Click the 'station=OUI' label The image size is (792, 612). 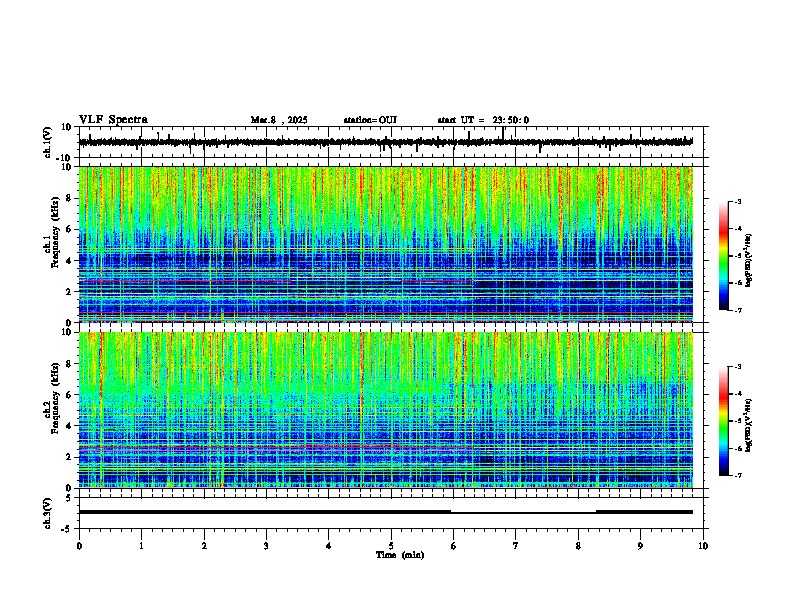click(370, 120)
